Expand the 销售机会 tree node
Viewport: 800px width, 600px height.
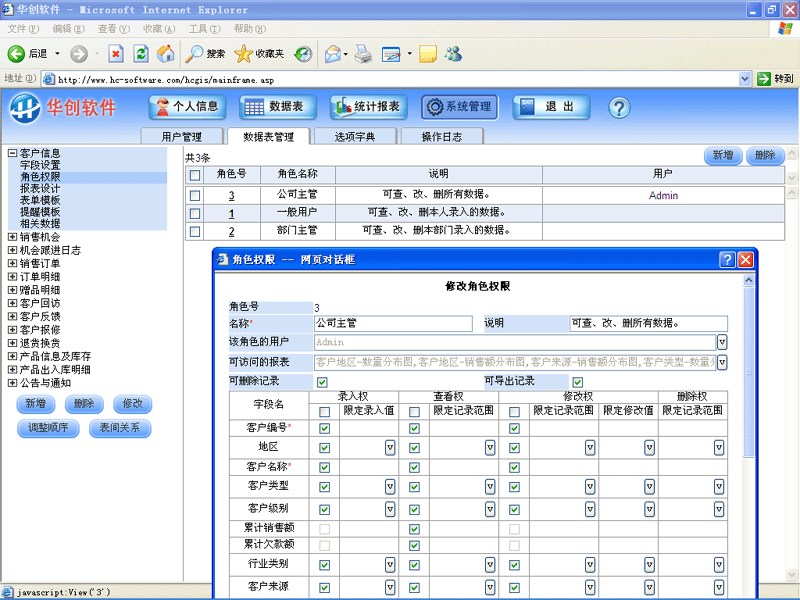pyautogui.click(x=12, y=237)
